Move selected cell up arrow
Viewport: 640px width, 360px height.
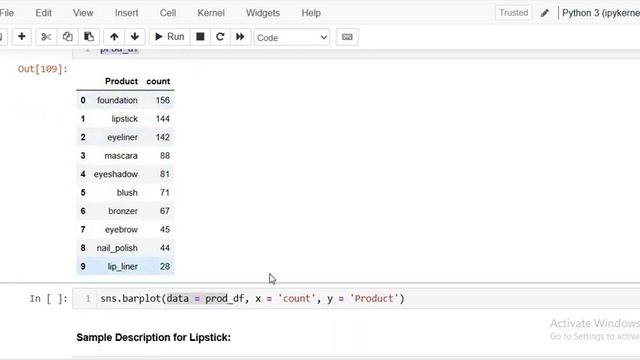[114, 37]
